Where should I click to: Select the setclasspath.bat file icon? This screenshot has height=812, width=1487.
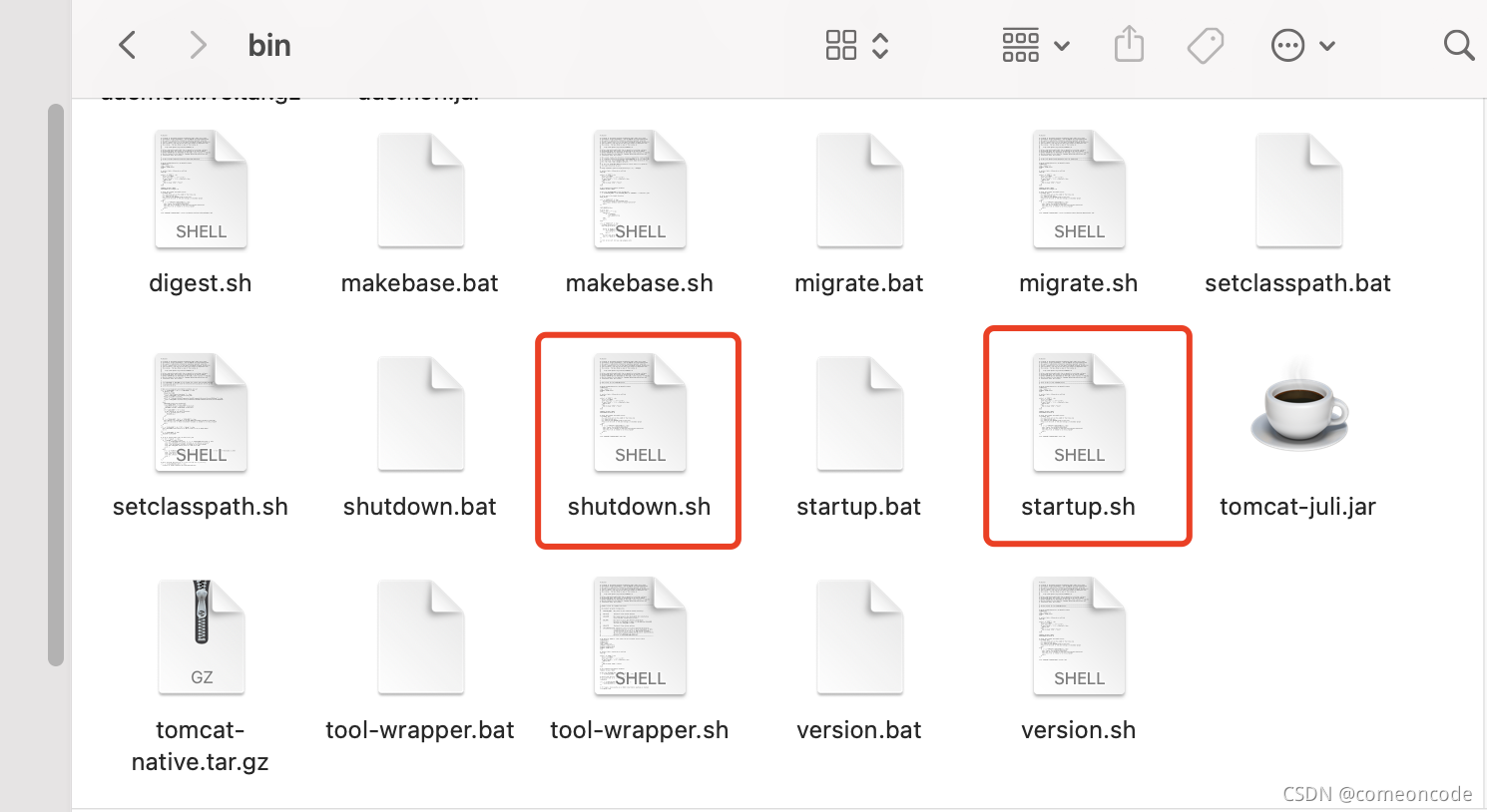(x=1298, y=190)
